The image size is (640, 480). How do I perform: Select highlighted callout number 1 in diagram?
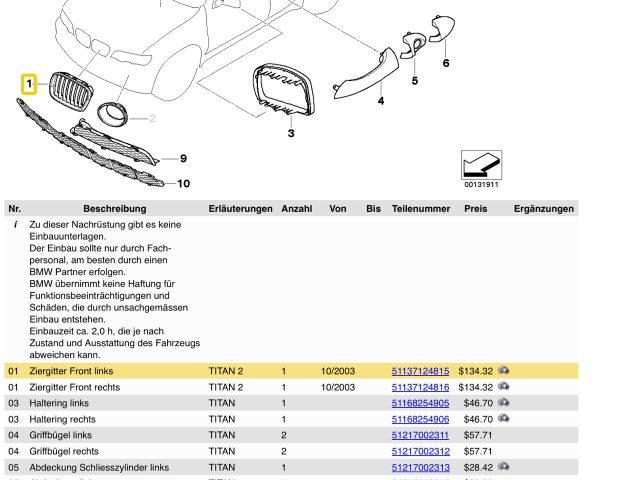pyautogui.click(x=31, y=84)
